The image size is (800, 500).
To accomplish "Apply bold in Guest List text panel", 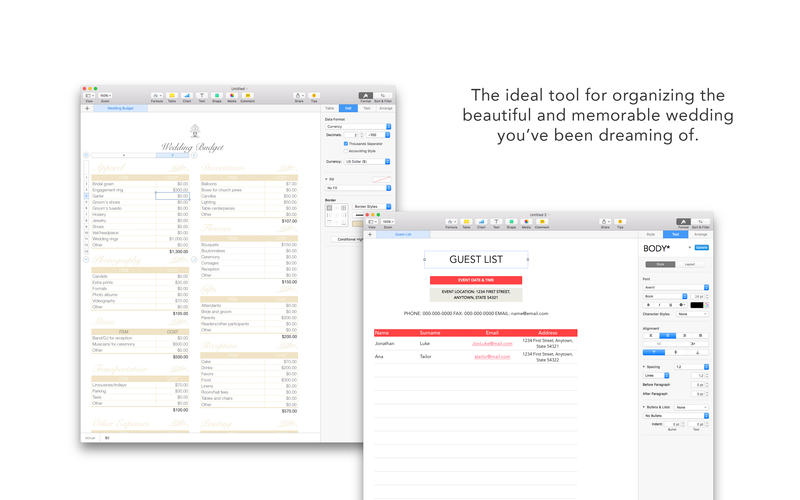I will pyautogui.click(x=648, y=305).
